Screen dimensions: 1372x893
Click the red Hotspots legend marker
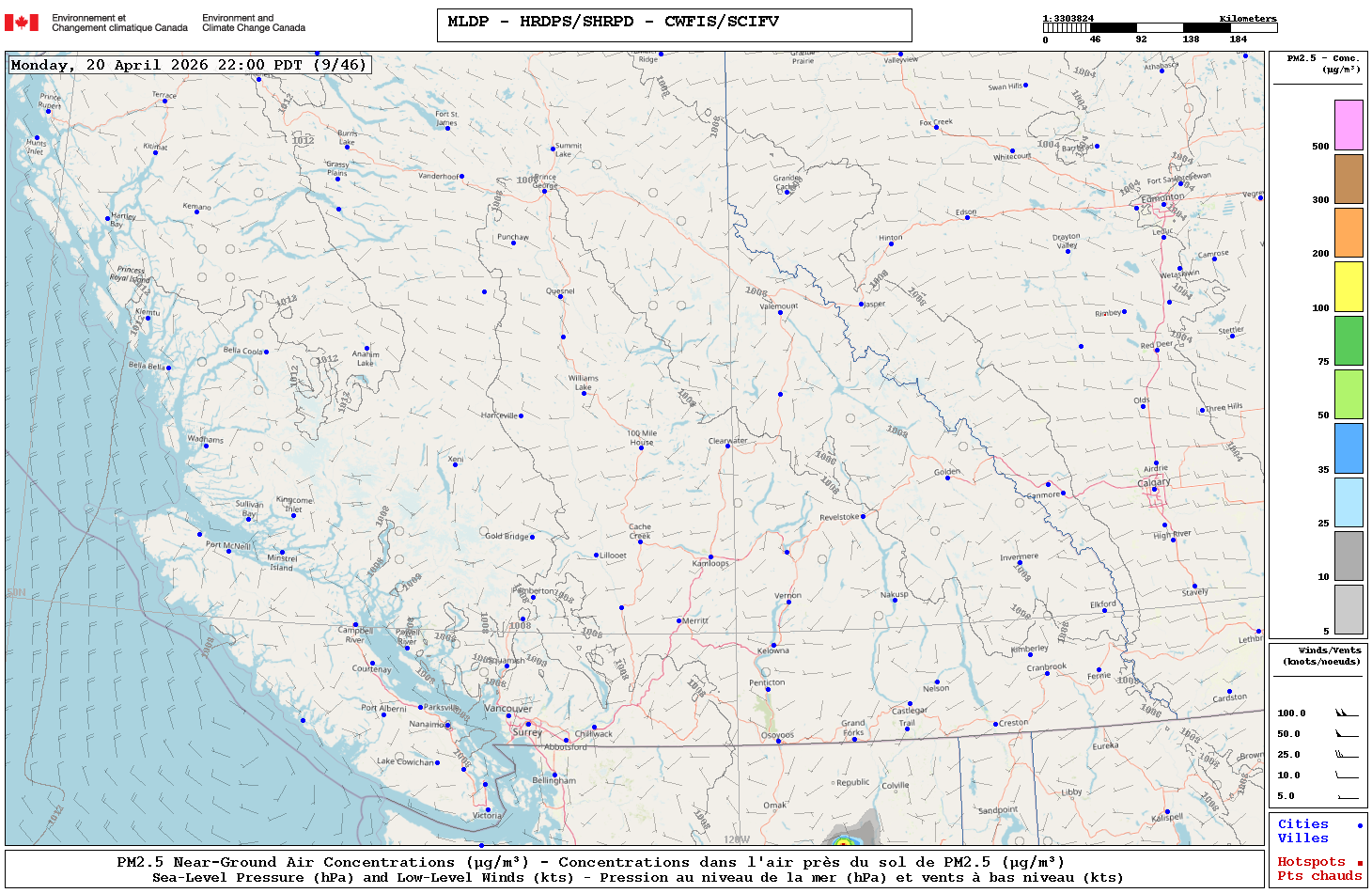click(x=1359, y=863)
